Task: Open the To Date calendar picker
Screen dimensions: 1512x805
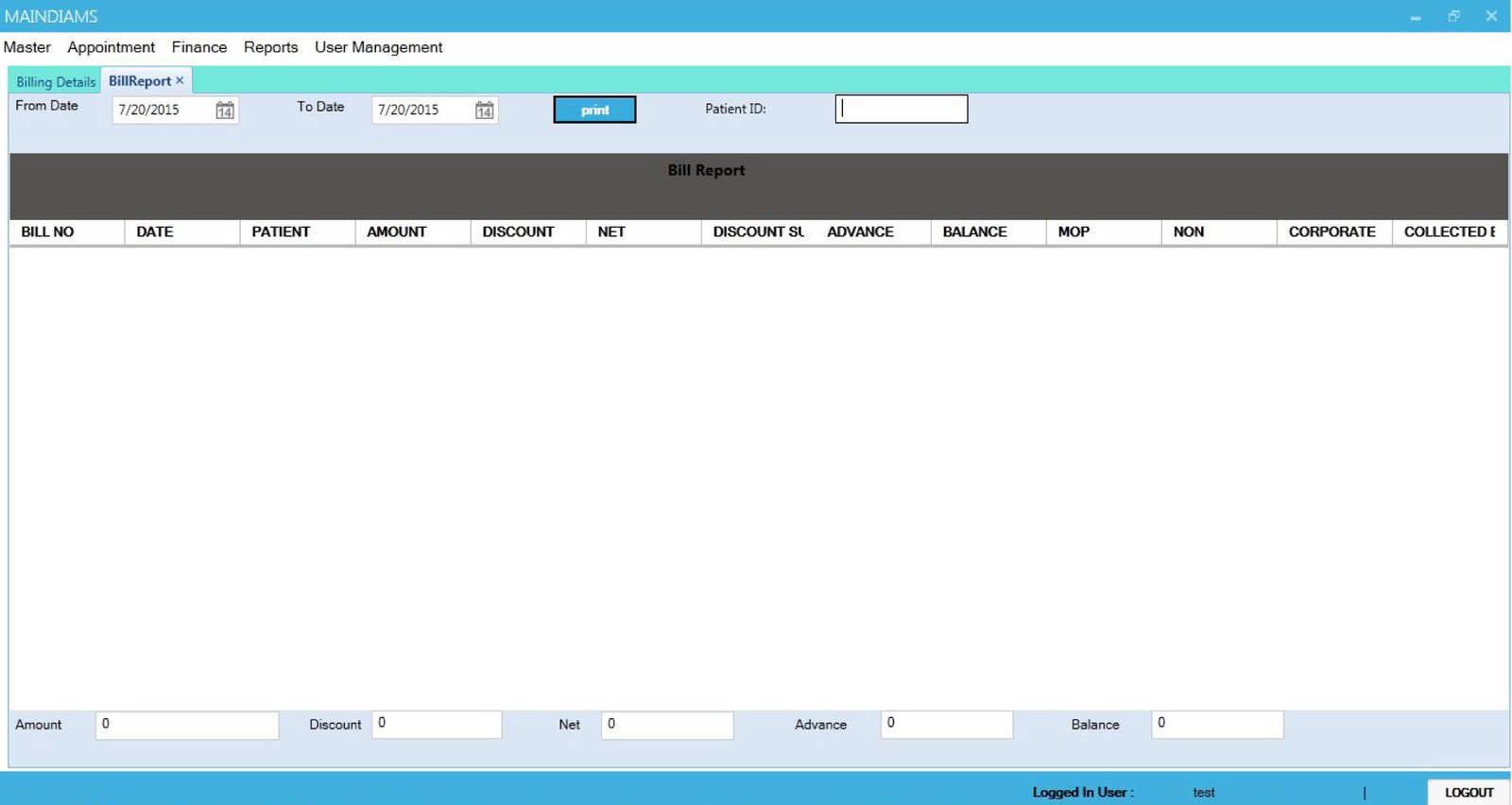Action: [x=484, y=111]
